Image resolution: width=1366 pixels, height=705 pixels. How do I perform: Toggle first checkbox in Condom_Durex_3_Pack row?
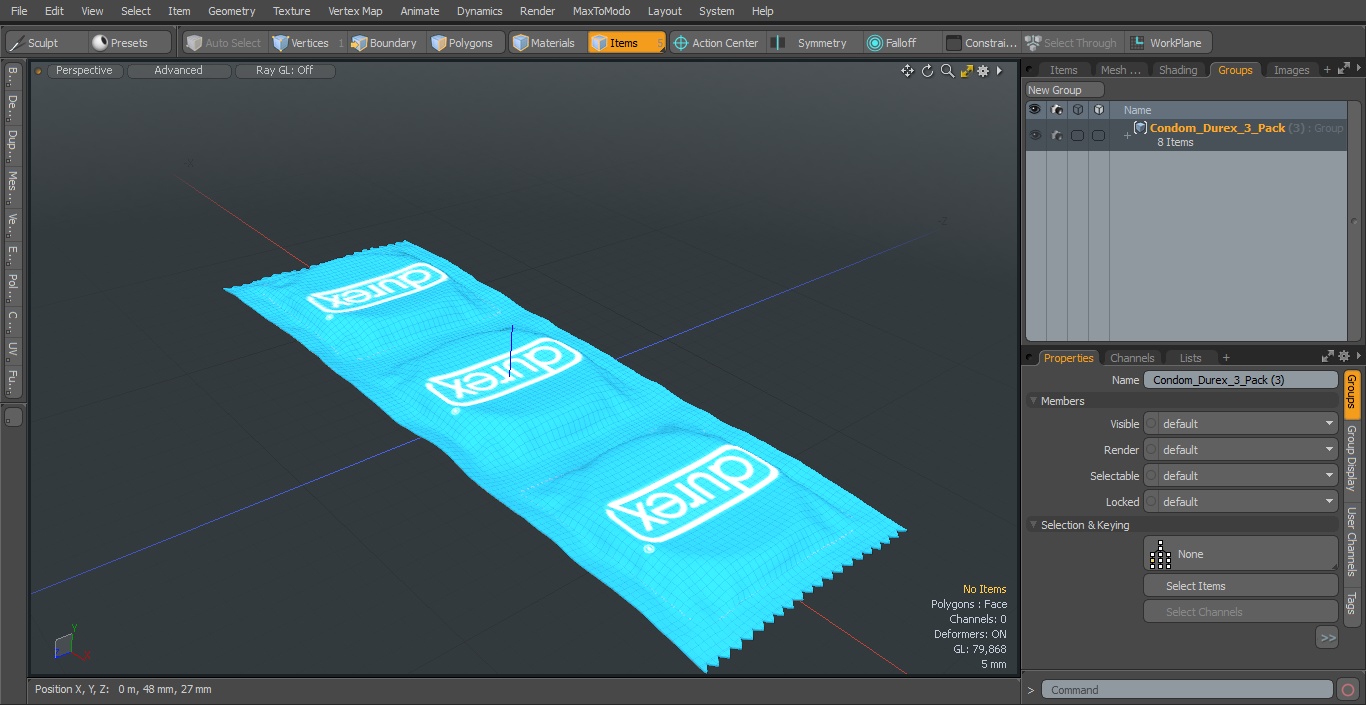[x=1077, y=135]
